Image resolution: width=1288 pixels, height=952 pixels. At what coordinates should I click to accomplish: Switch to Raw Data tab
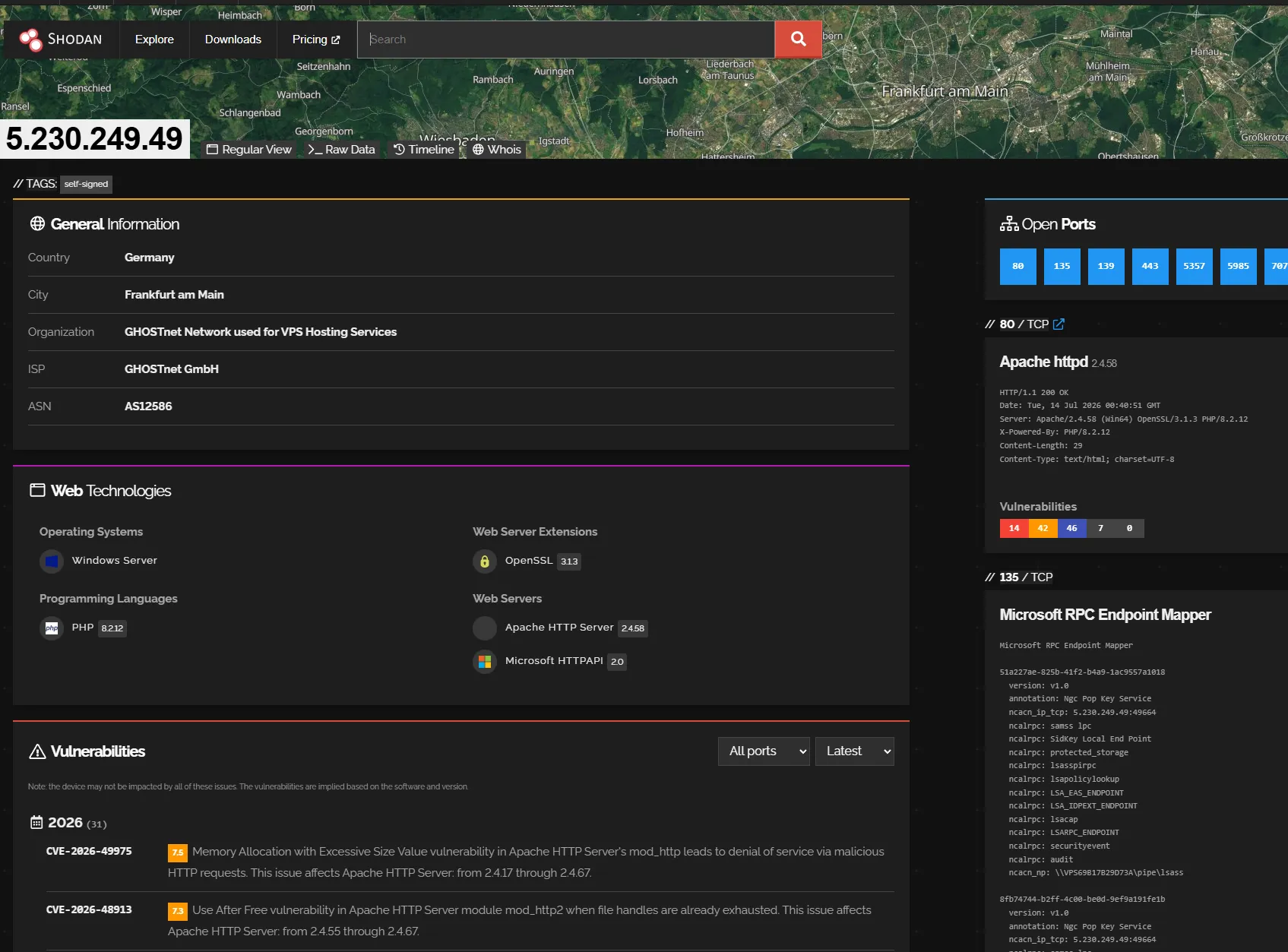pyautogui.click(x=341, y=150)
